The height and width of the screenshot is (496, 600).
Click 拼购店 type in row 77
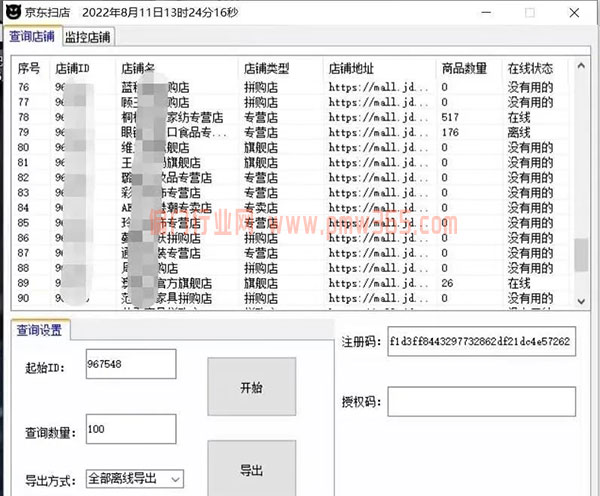pyautogui.click(x=261, y=102)
